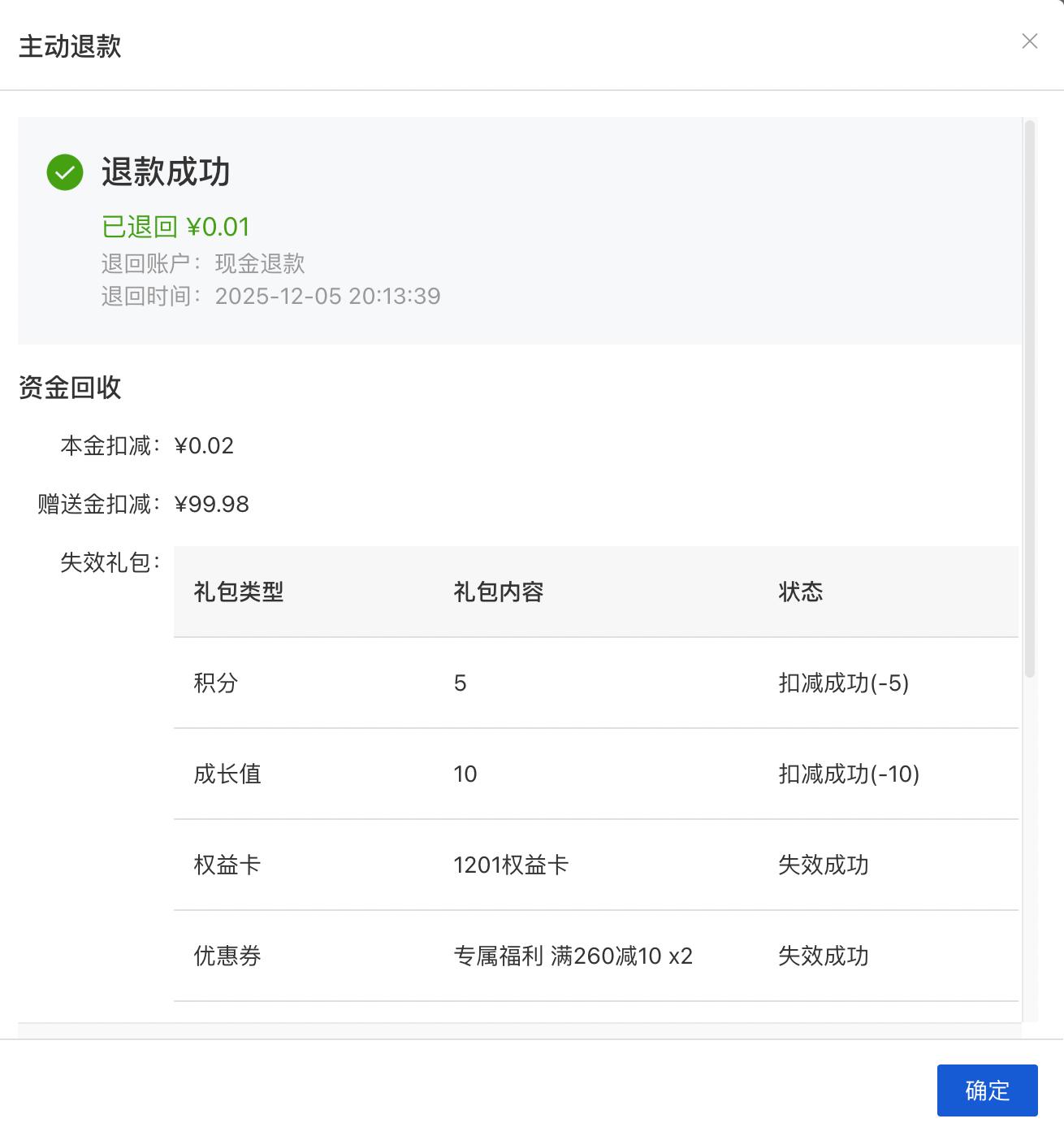Screen dimensions: 1064x1136
Task: Close the 主动退款 dialog with X
Action: (1029, 41)
